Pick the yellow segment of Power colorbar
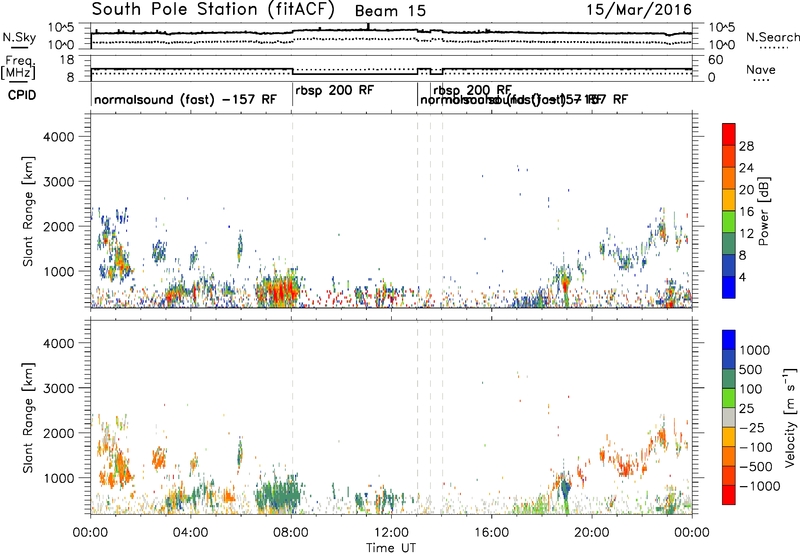Screen dimensions: 800x554 (729, 200)
